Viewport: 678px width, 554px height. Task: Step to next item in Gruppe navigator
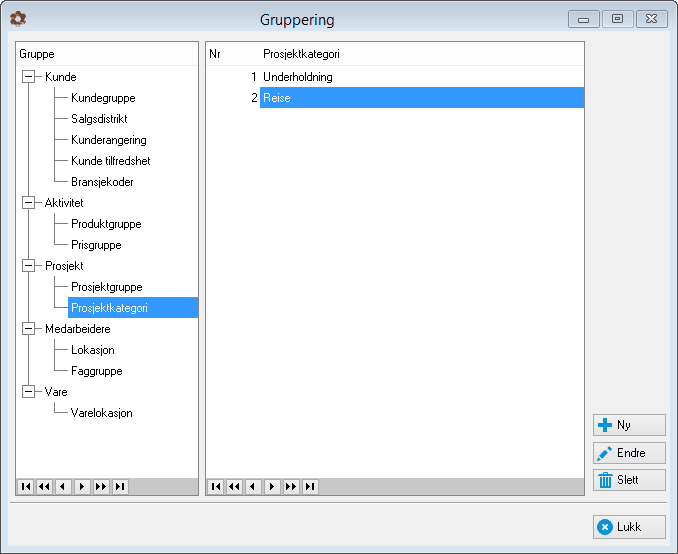(x=82, y=487)
